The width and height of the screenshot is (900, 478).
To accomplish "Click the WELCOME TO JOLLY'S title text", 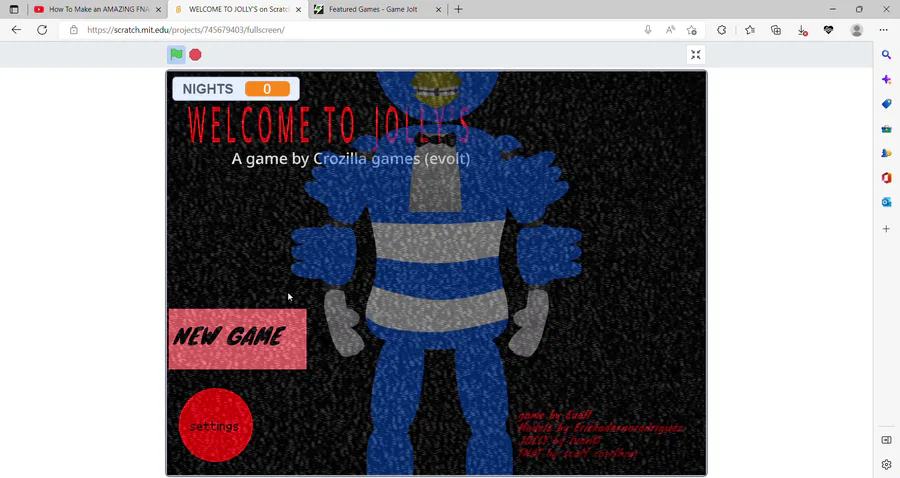I will (329, 125).
